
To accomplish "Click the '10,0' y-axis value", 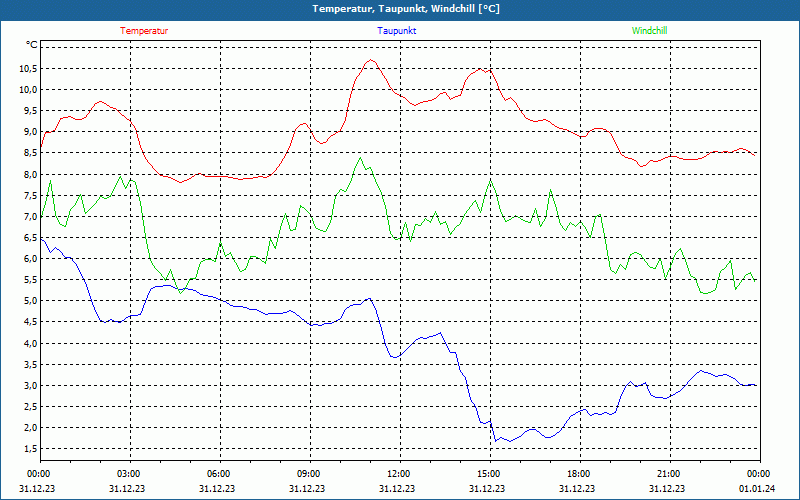I will (29, 90).
